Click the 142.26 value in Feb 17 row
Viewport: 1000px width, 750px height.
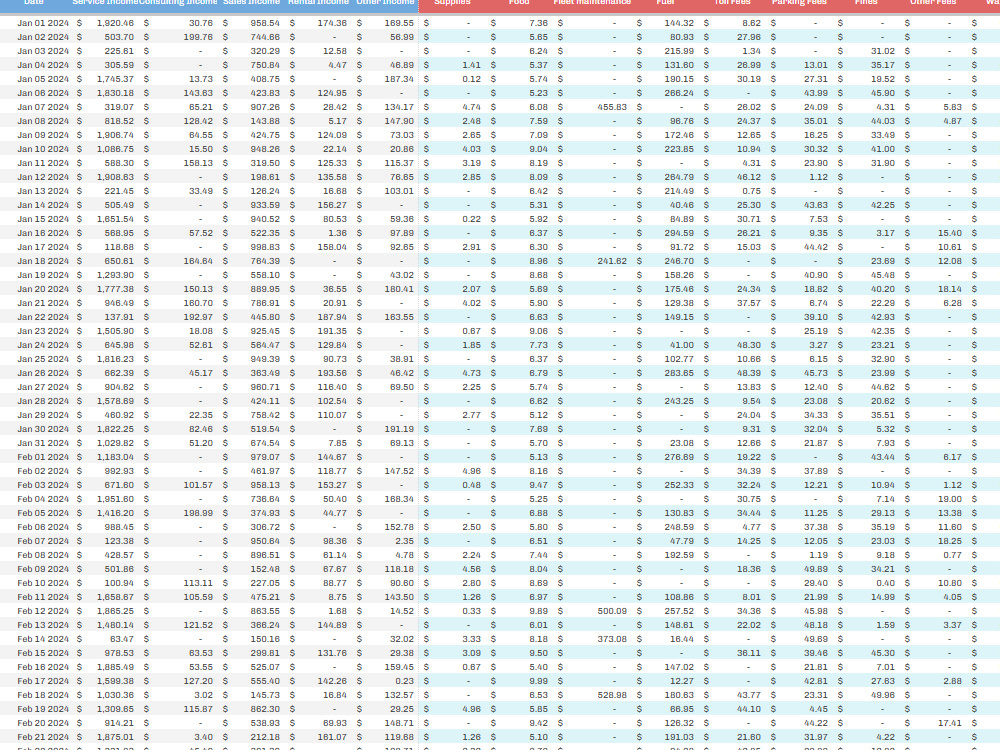332,682
